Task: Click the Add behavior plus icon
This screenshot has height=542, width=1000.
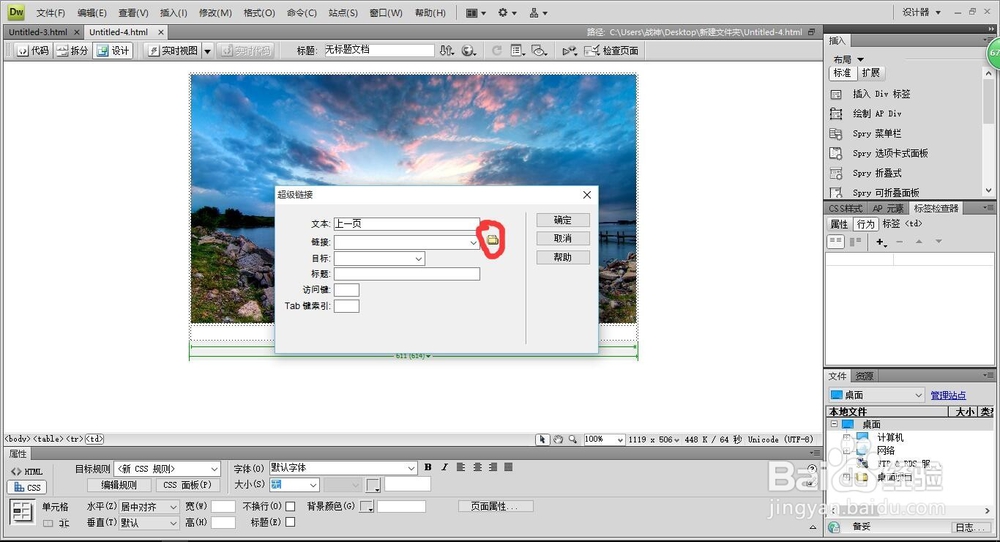Action: click(x=881, y=242)
